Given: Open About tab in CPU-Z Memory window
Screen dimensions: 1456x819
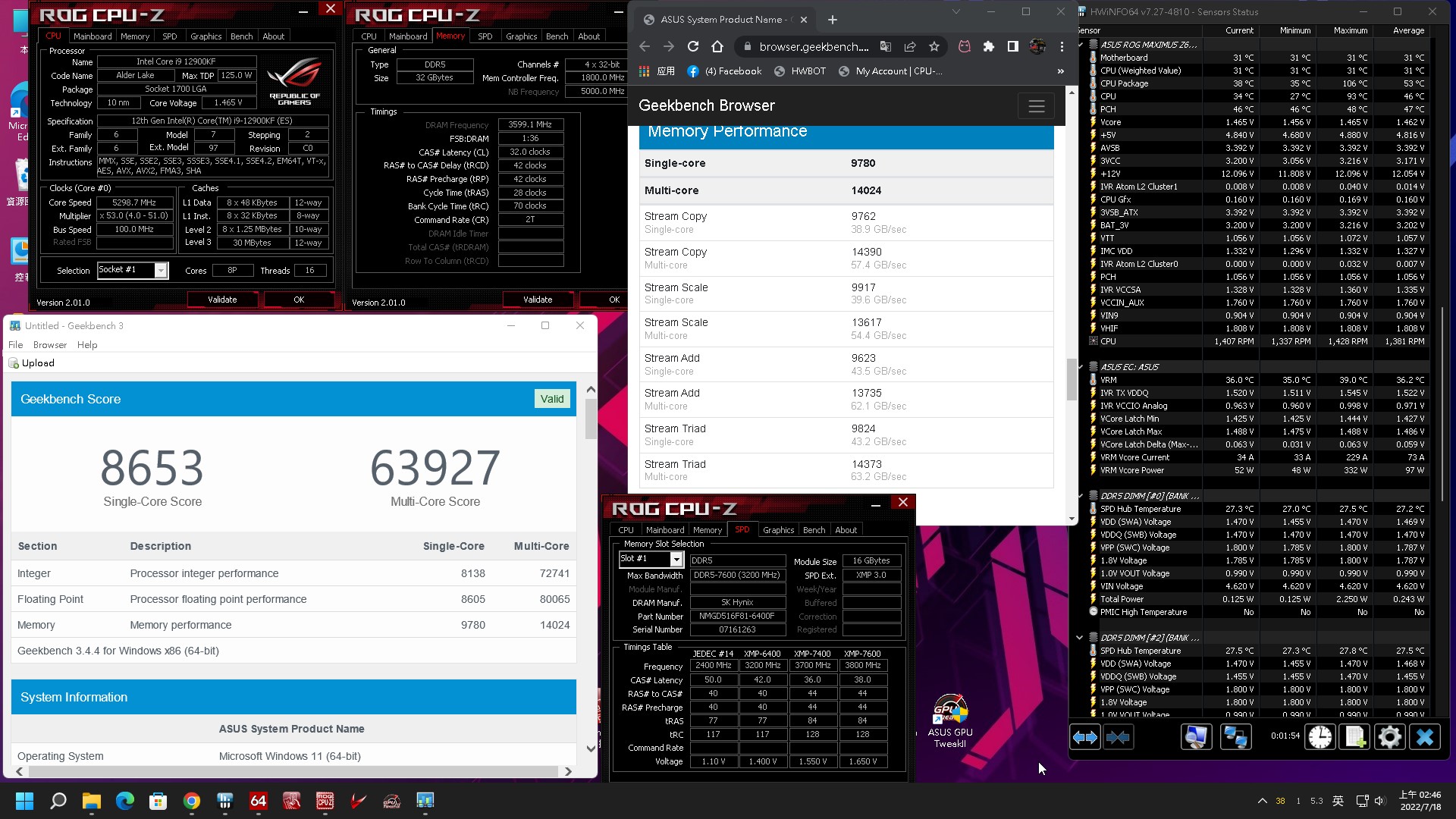Looking at the screenshot, I should click(x=588, y=36).
